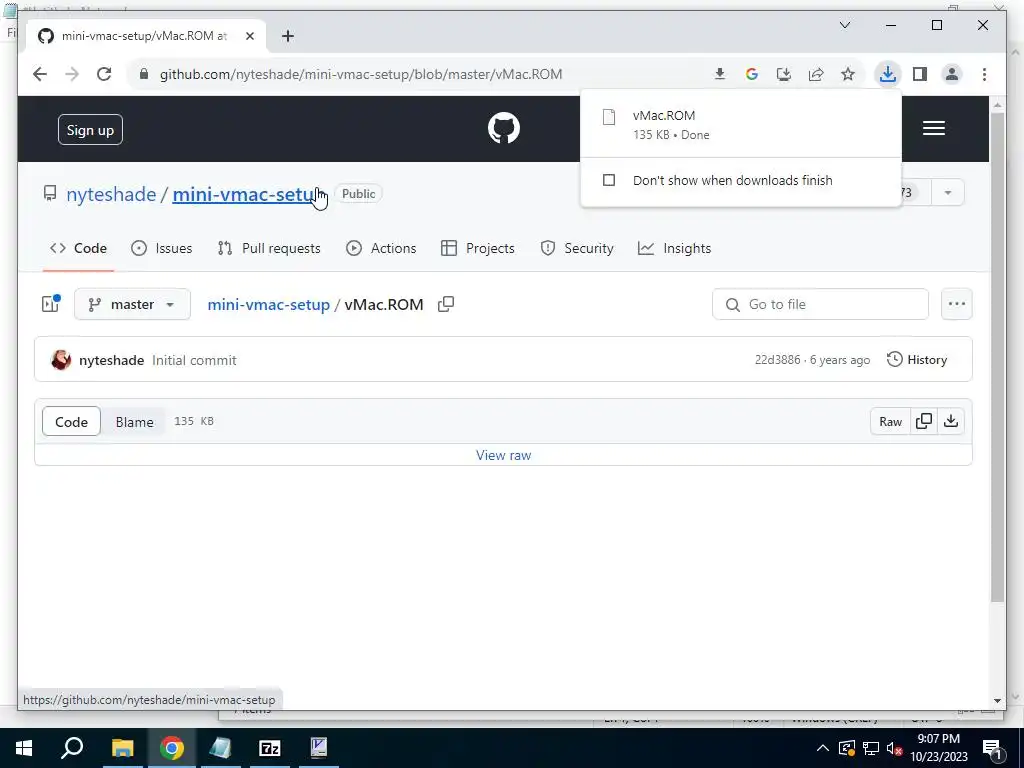Image resolution: width=1024 pixels, height=768 pixels.
Task: Toggle the Chrome side panel icon
Action: click(x=920, y=74)
